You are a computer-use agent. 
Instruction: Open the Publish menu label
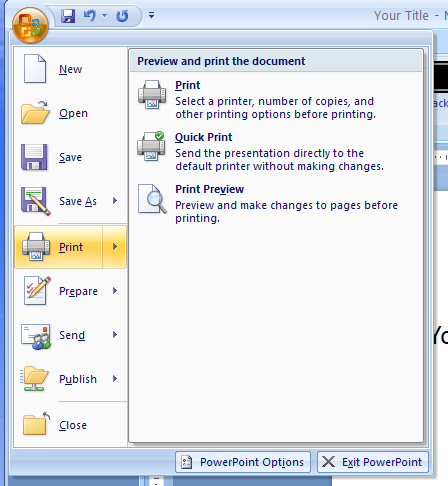tap(78, 379)
